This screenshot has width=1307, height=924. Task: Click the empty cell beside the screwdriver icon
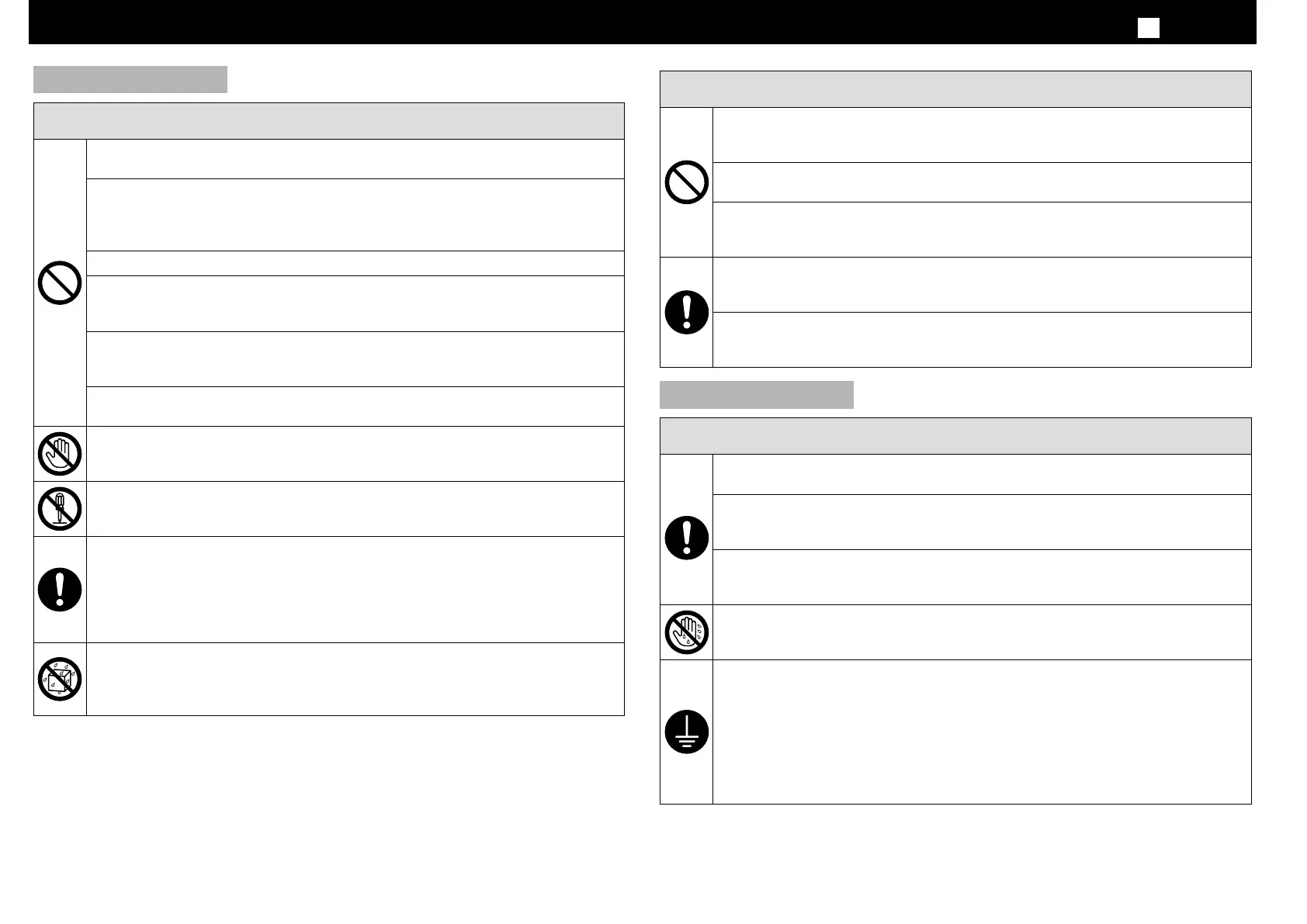(x=355, y=509)
